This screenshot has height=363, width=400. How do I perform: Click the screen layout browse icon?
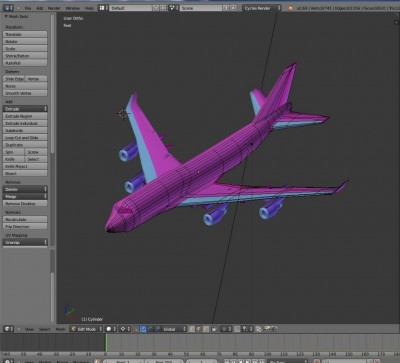click(x=102, y=8)
